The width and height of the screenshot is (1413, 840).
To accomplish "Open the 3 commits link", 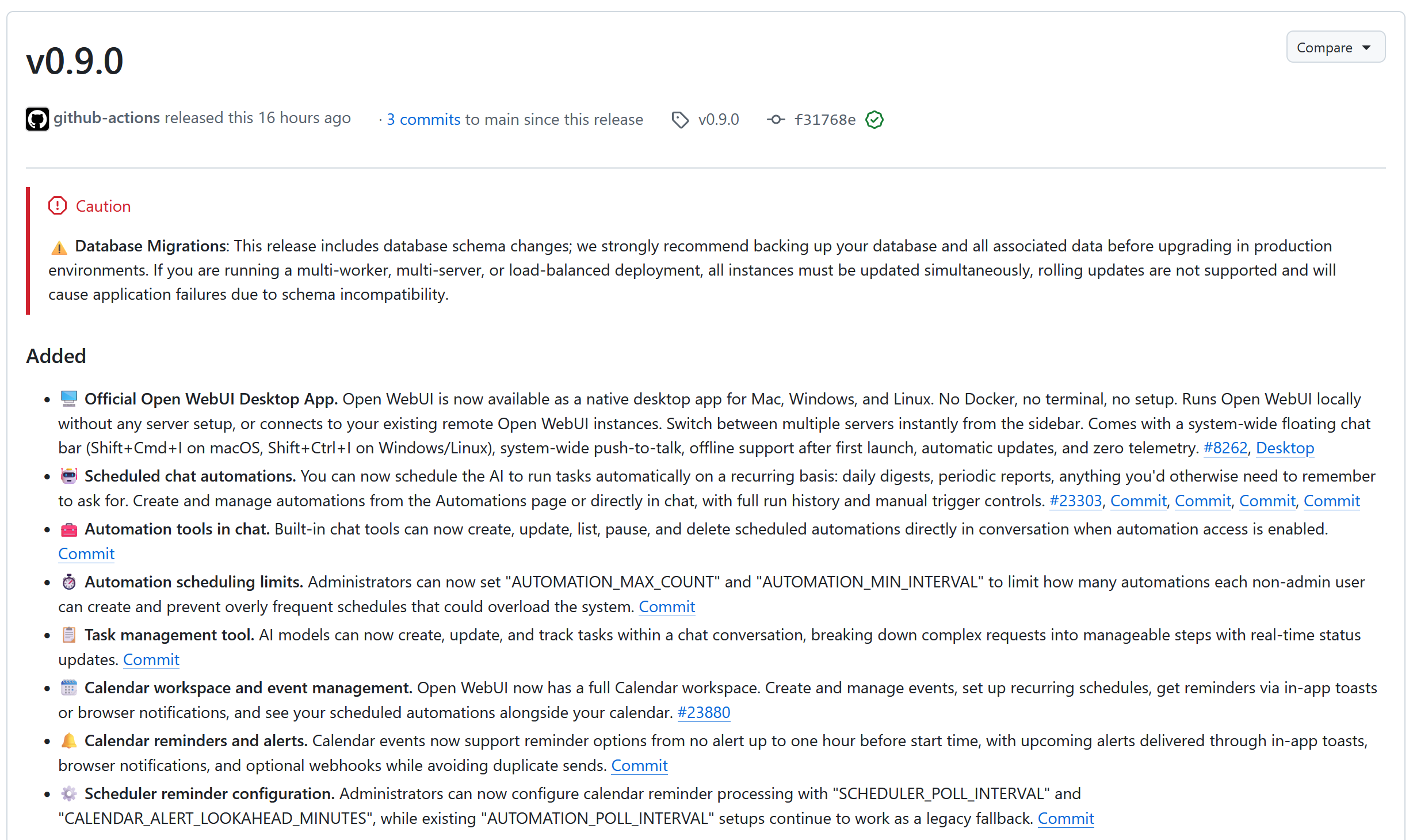I will tap(423, 120).
